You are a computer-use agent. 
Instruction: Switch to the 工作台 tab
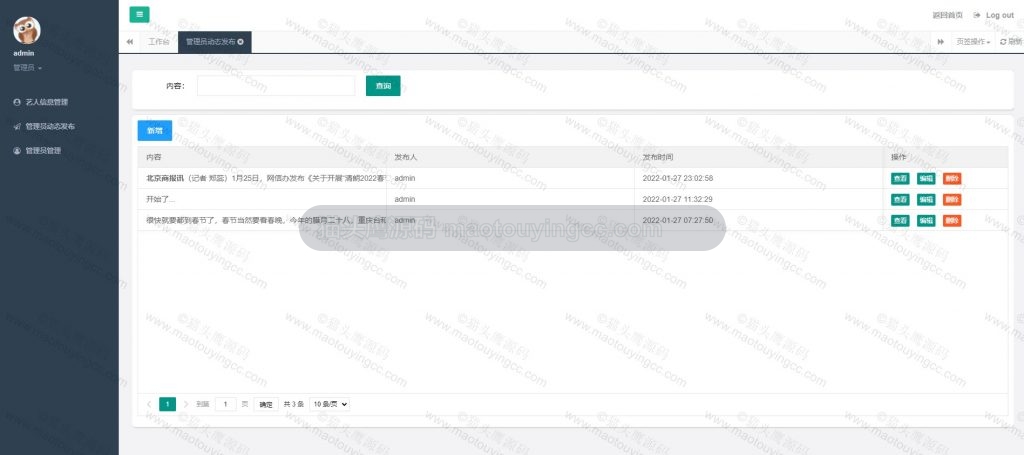coord(158,42)
